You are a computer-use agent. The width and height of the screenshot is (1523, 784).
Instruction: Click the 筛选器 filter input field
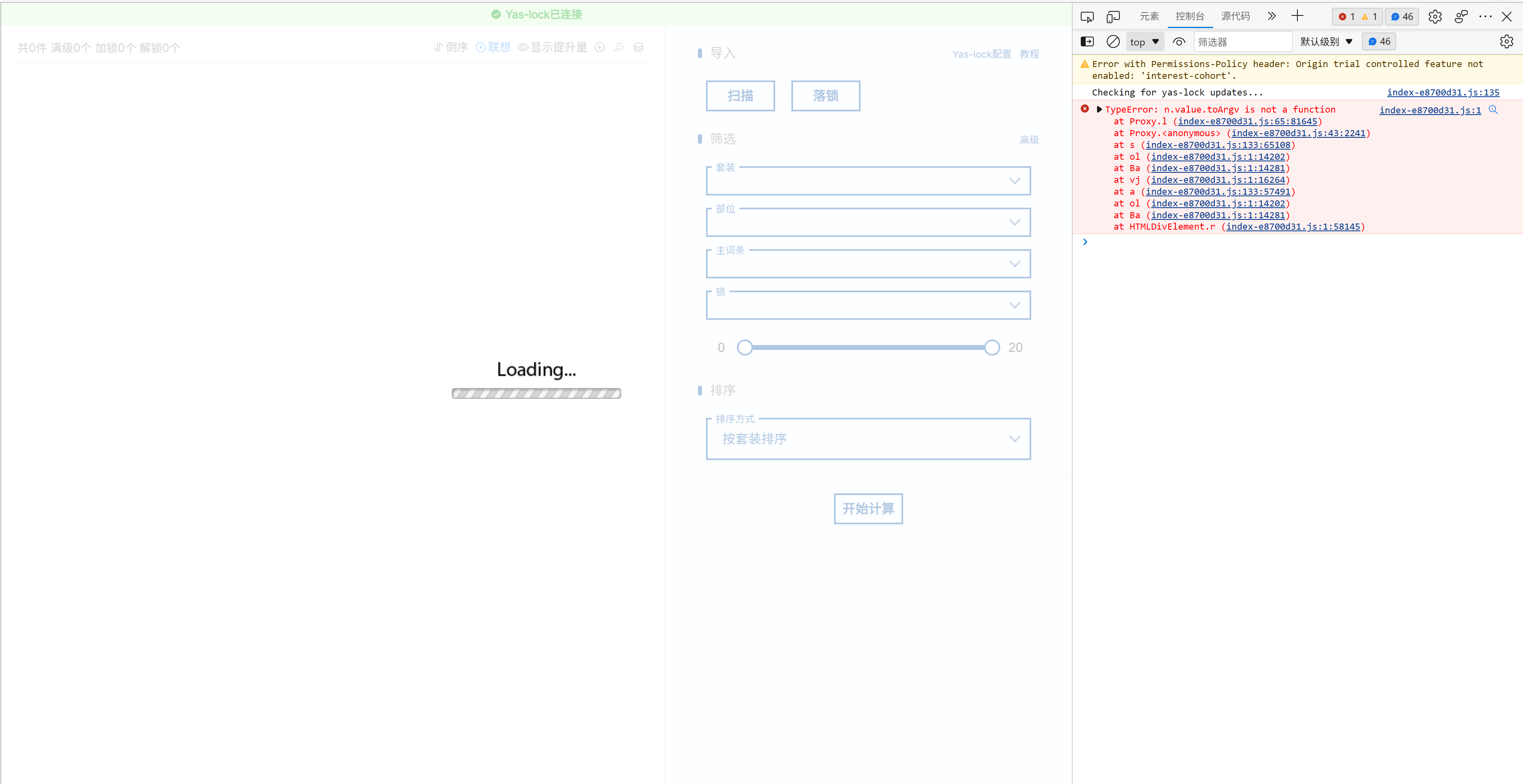(x=1242, y=41)
